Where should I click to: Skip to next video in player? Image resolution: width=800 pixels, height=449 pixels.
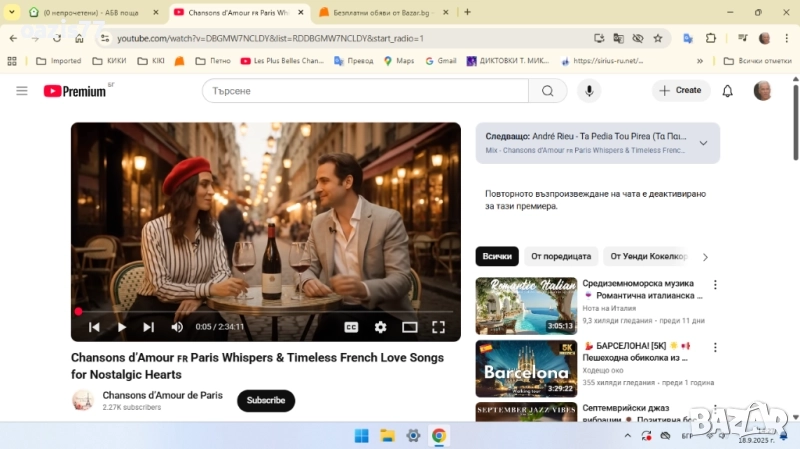coord(148,327)
